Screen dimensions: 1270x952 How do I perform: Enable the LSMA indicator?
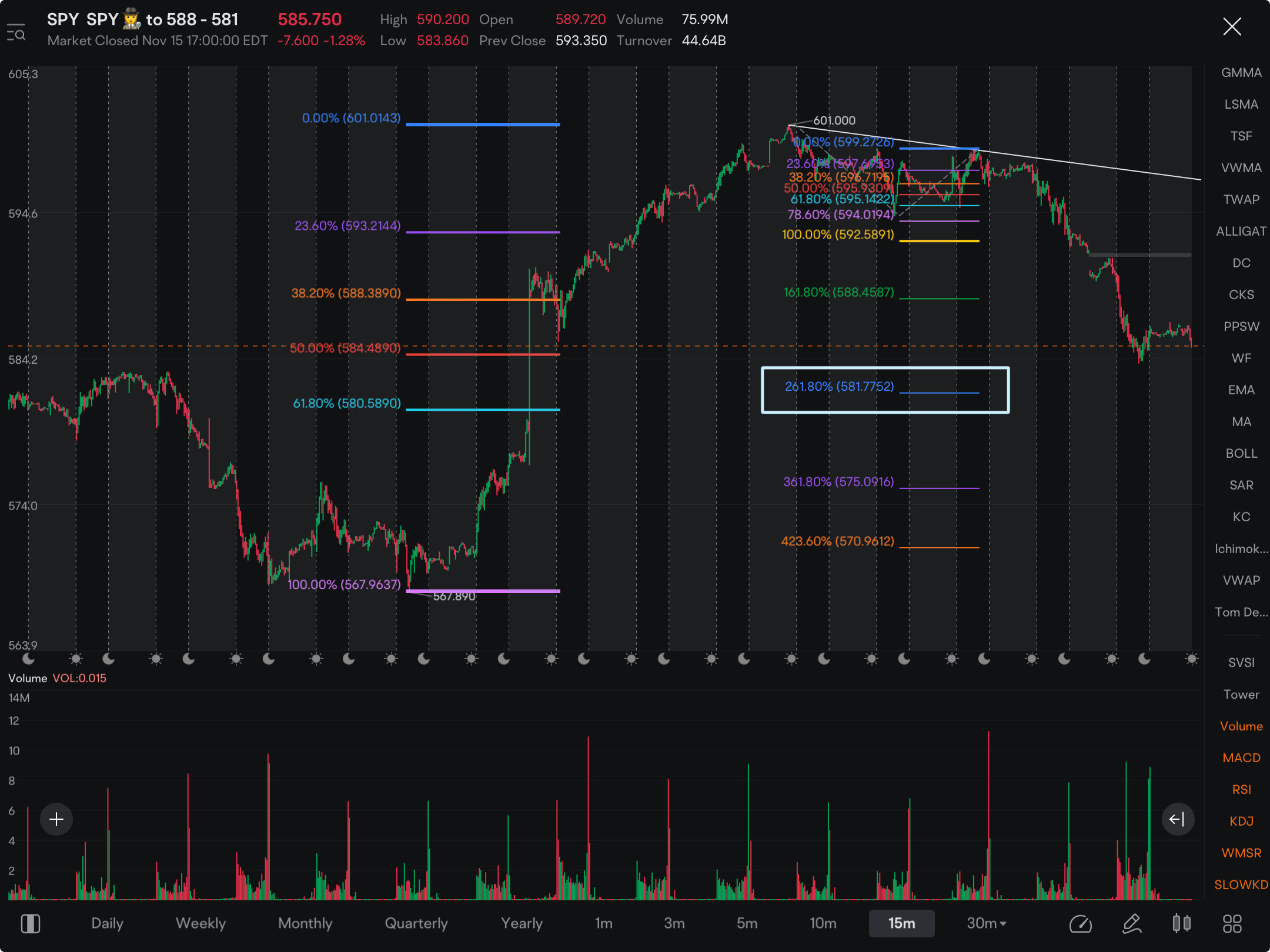pyautogui.click(x=1241, y=104)
